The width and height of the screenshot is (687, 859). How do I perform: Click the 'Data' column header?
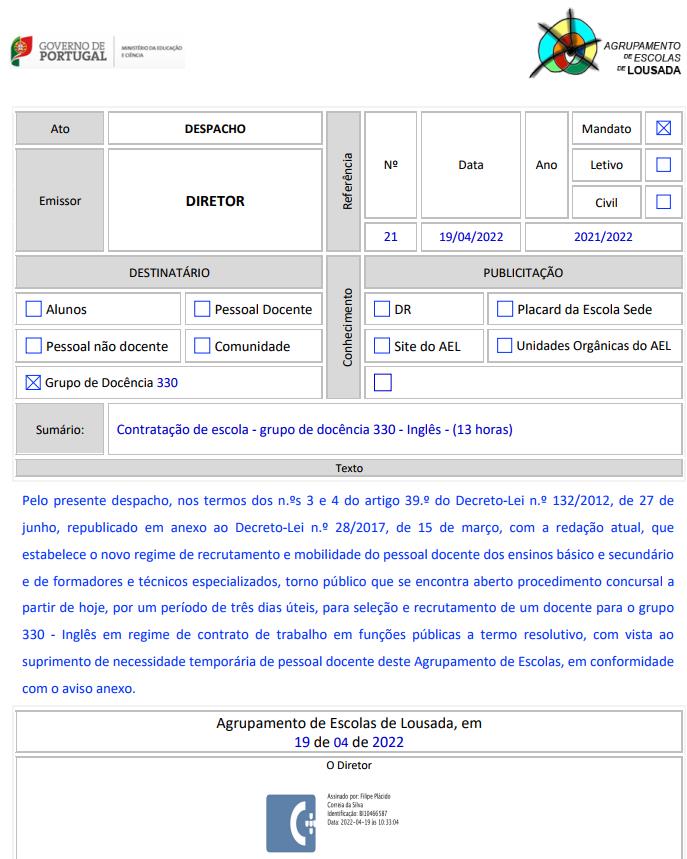coord(471,165)
